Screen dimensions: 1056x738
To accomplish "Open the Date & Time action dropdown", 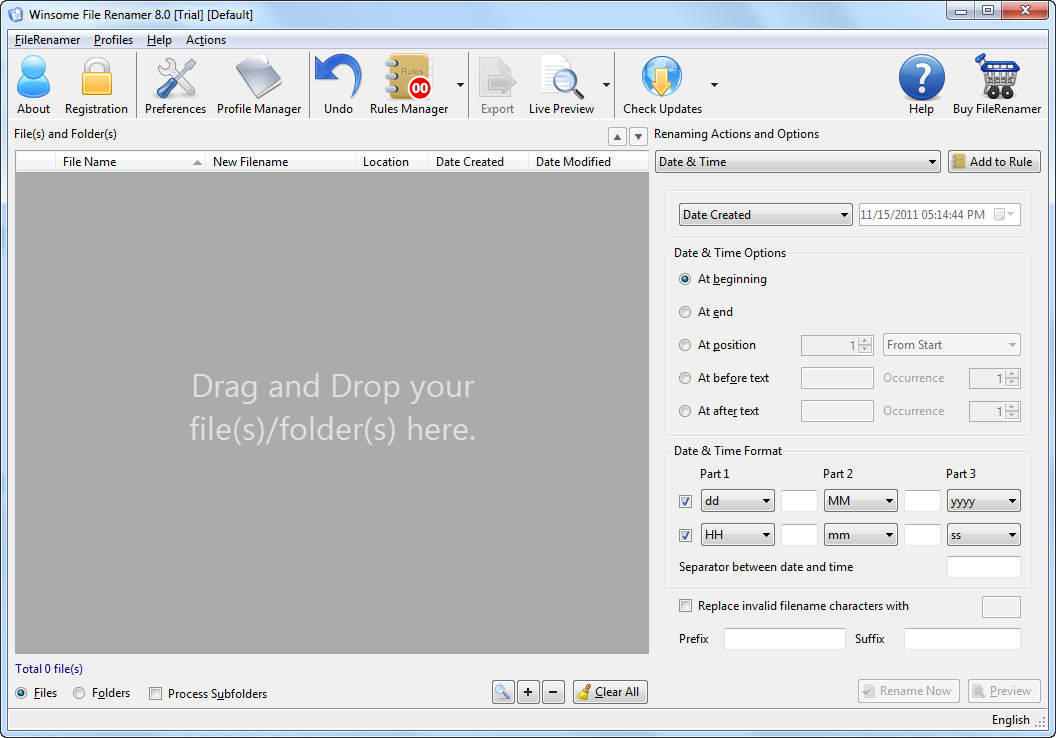I will (x=797, y=162).
